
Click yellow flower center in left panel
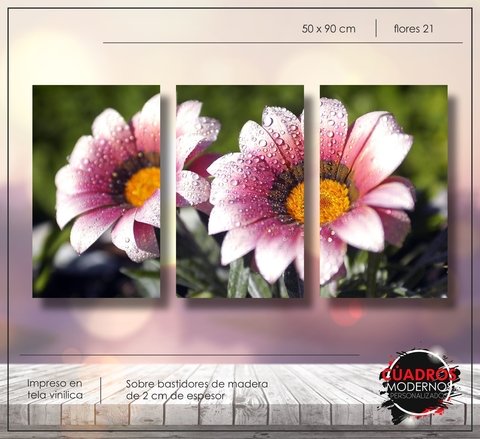(143, 187)
